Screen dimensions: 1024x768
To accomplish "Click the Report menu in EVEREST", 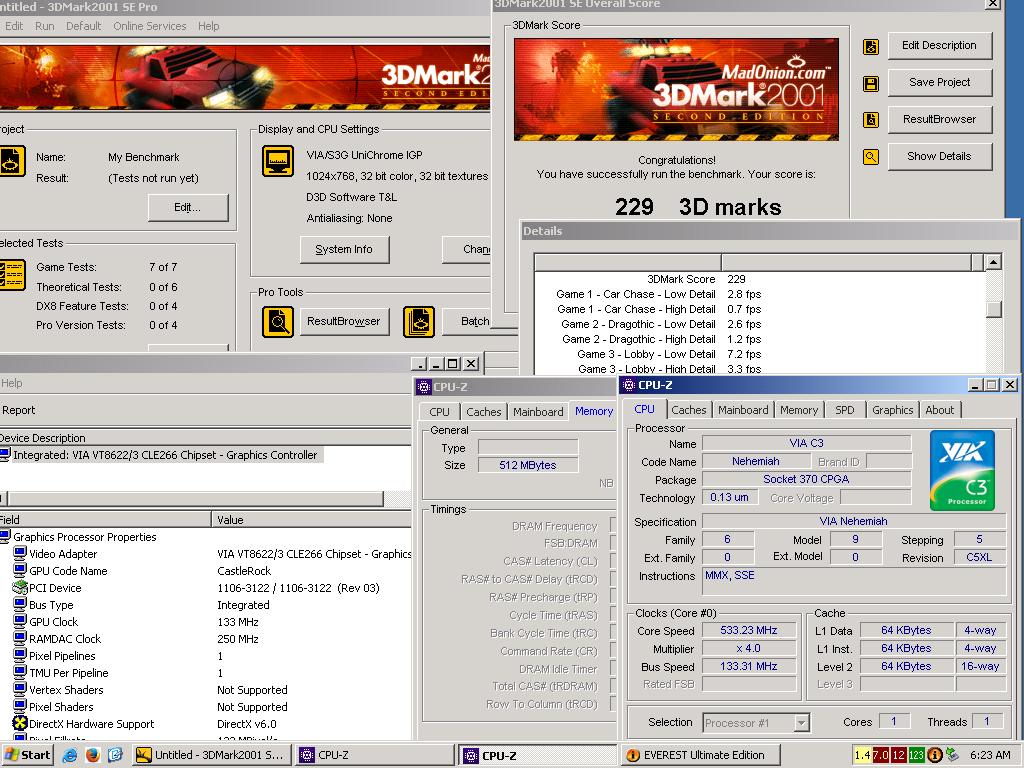I will [18, 410].
